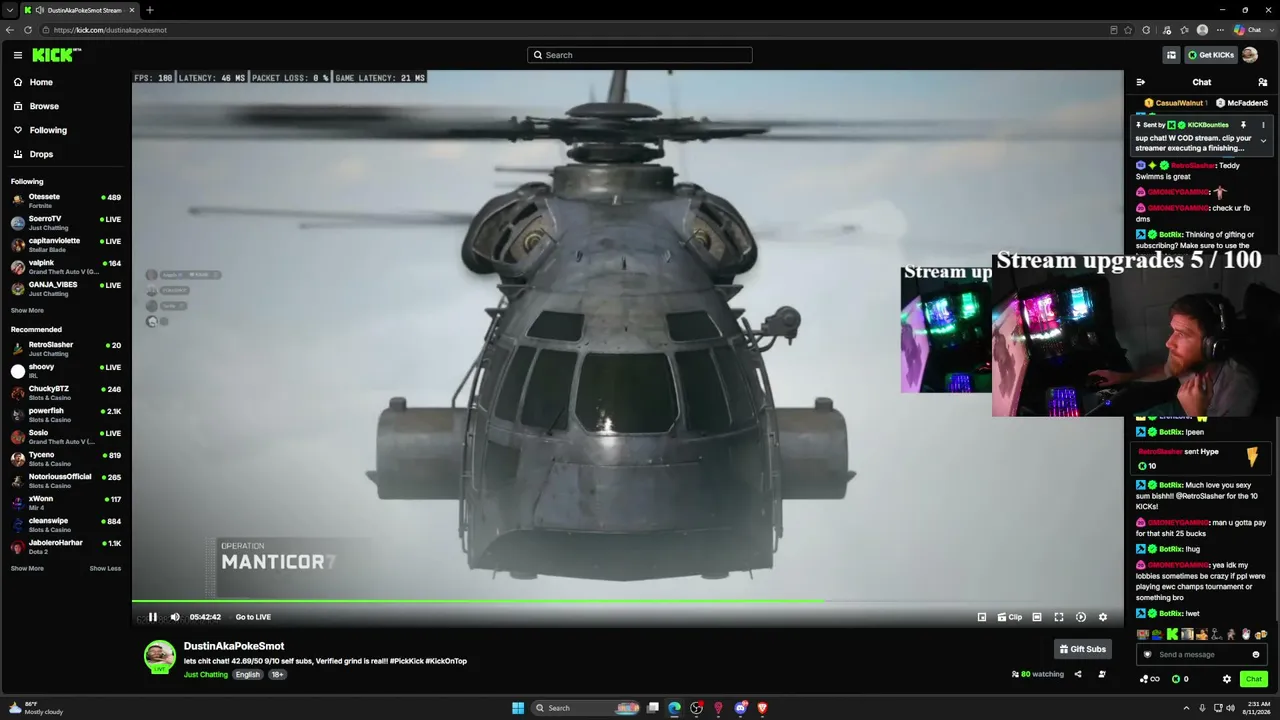Image resolution: width=1280 pixels, height=720 pixels.
Task: Collapse the chat panel
Action: [x=1141, y=82]
